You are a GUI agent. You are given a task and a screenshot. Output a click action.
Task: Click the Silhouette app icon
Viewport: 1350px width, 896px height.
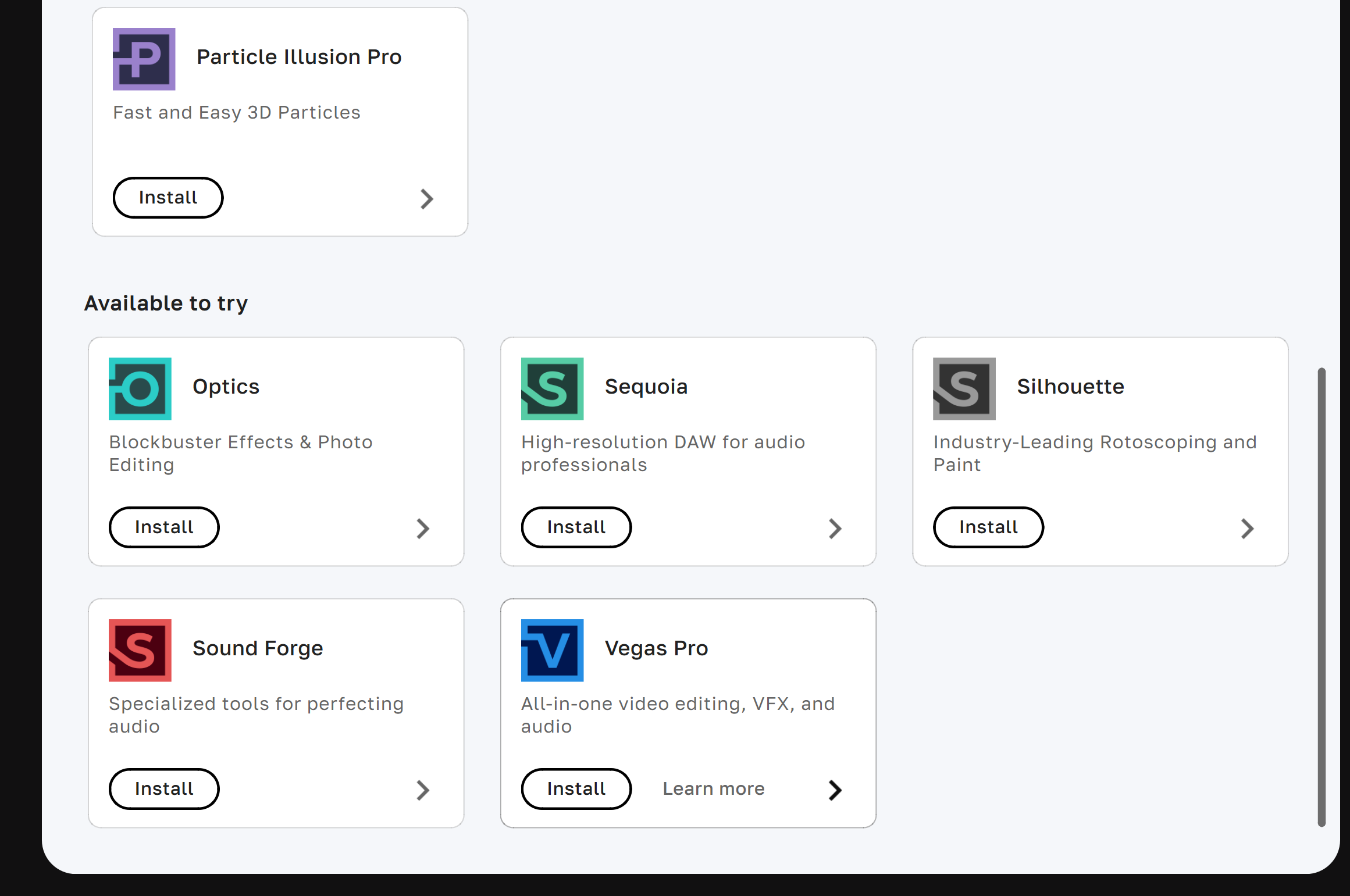tap(964, 389)
